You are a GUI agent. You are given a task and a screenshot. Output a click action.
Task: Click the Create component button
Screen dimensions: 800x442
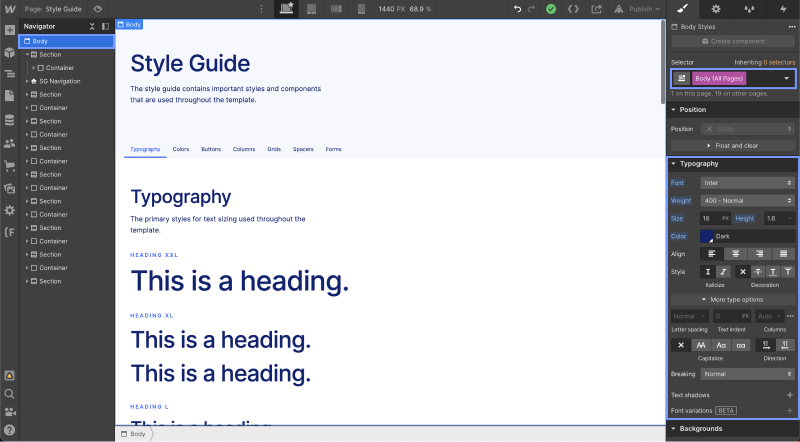click(x=733, y=41)
